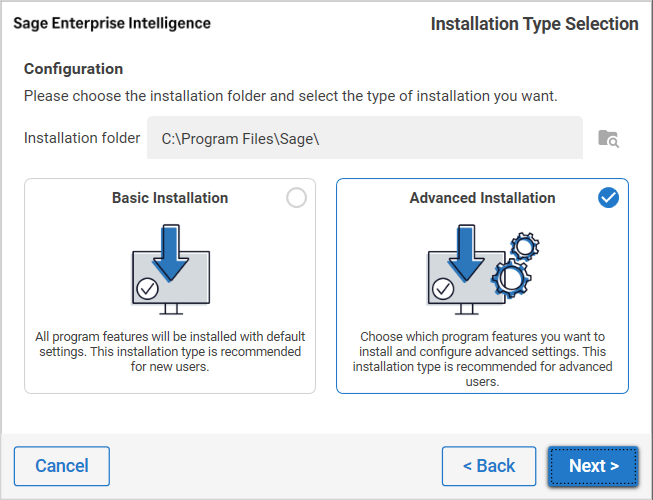Click the checkmark circle on Basic monitor graphic
The width and height of the screenshot is (653, 500).
148,288
